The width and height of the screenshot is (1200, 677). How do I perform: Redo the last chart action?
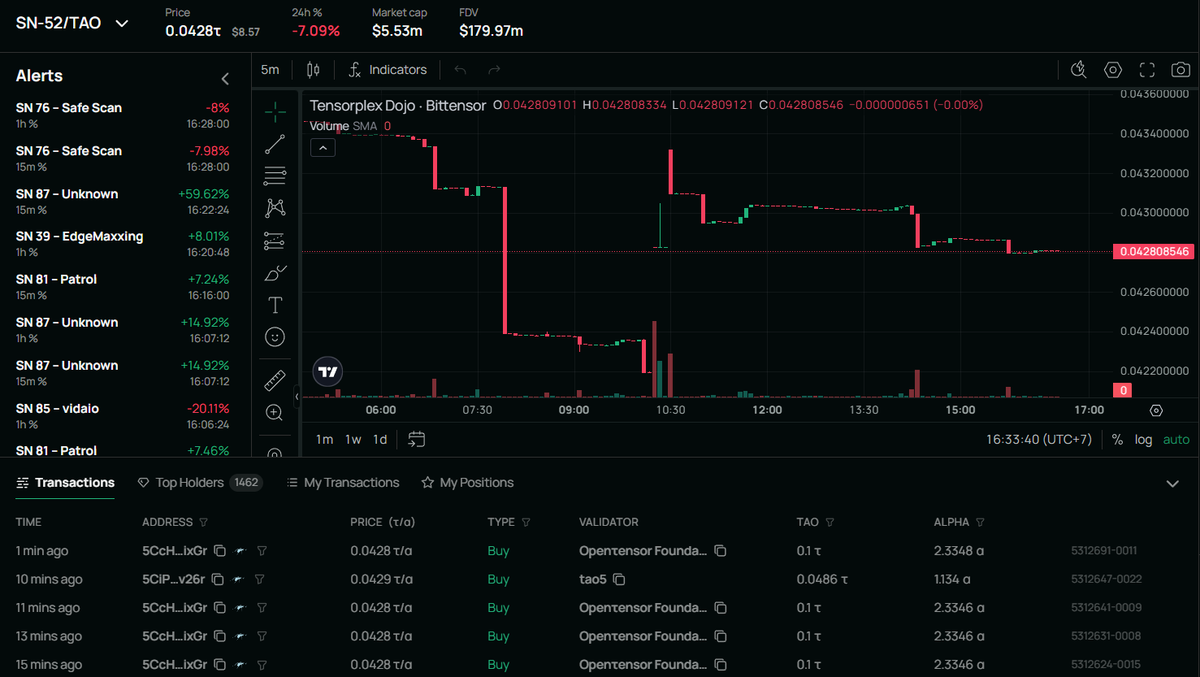(493, 70)
